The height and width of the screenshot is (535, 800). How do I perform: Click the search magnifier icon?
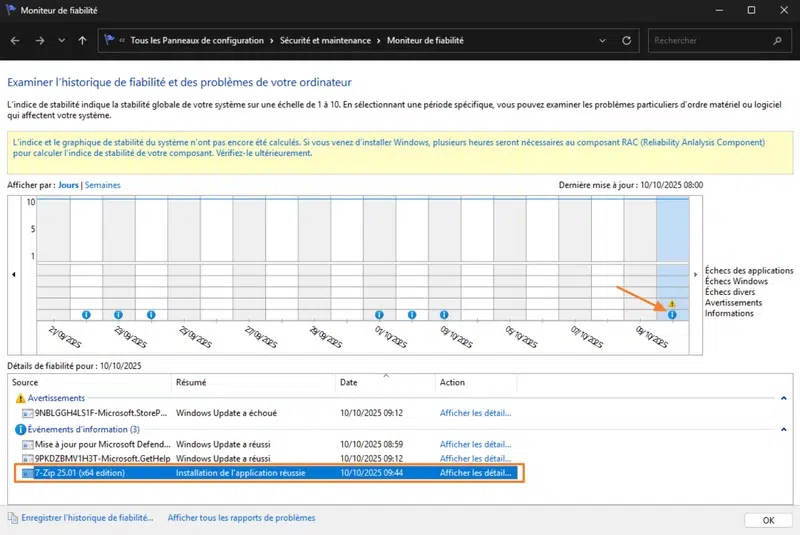(778, 41)
